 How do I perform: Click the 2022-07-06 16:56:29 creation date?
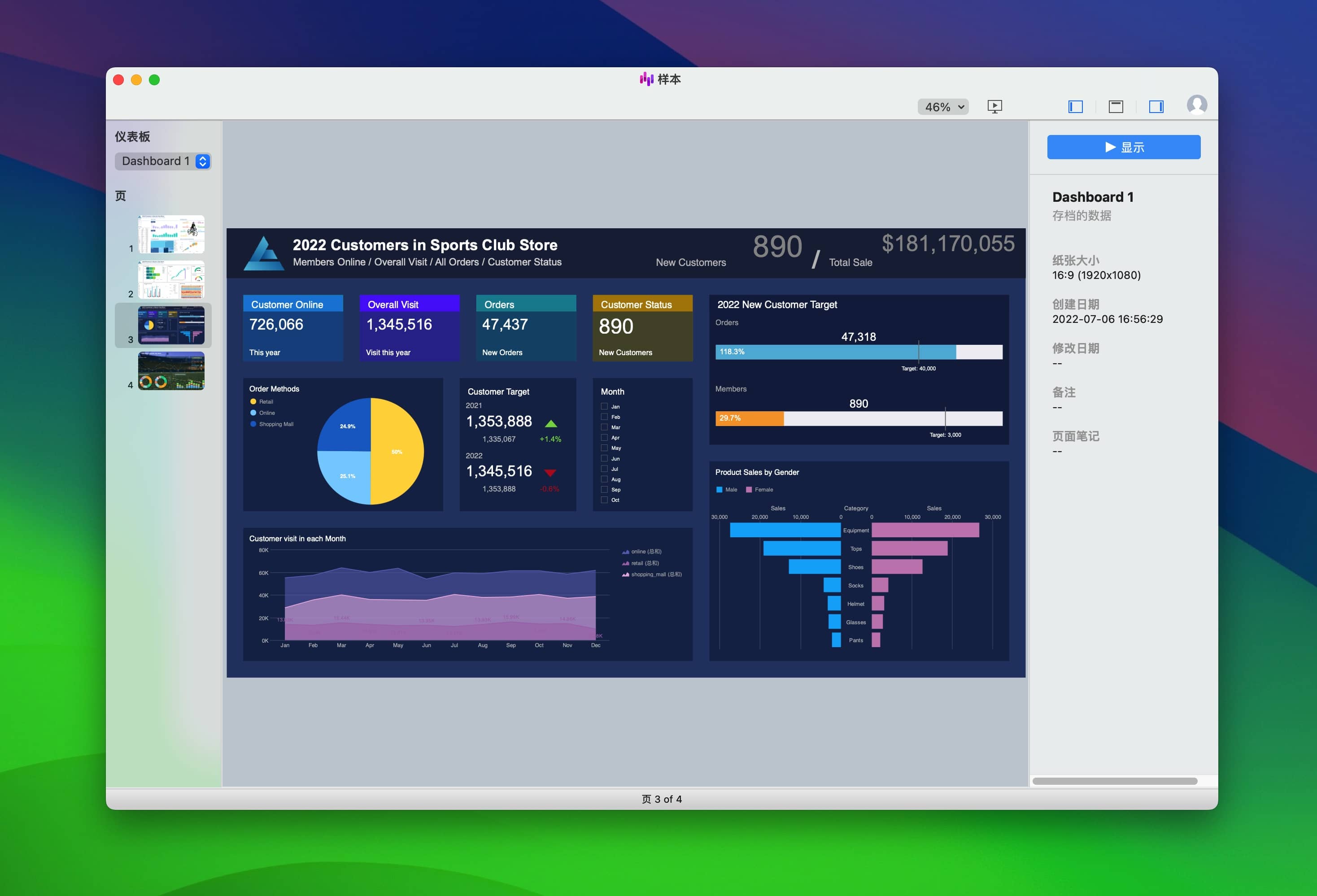[1108, 319]
